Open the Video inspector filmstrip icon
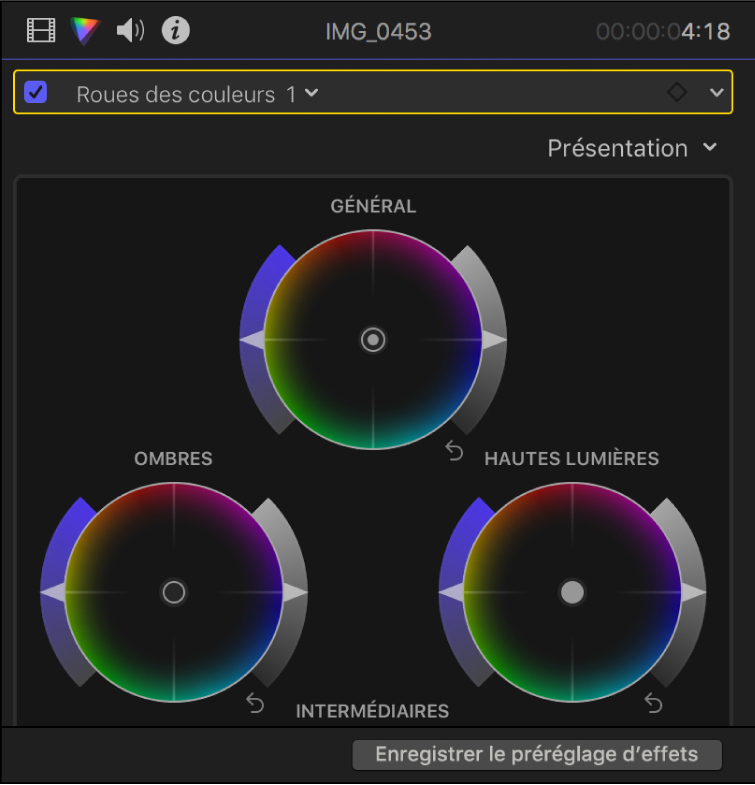755x785 pixels. pyautogui.click(x=41, y=31)
